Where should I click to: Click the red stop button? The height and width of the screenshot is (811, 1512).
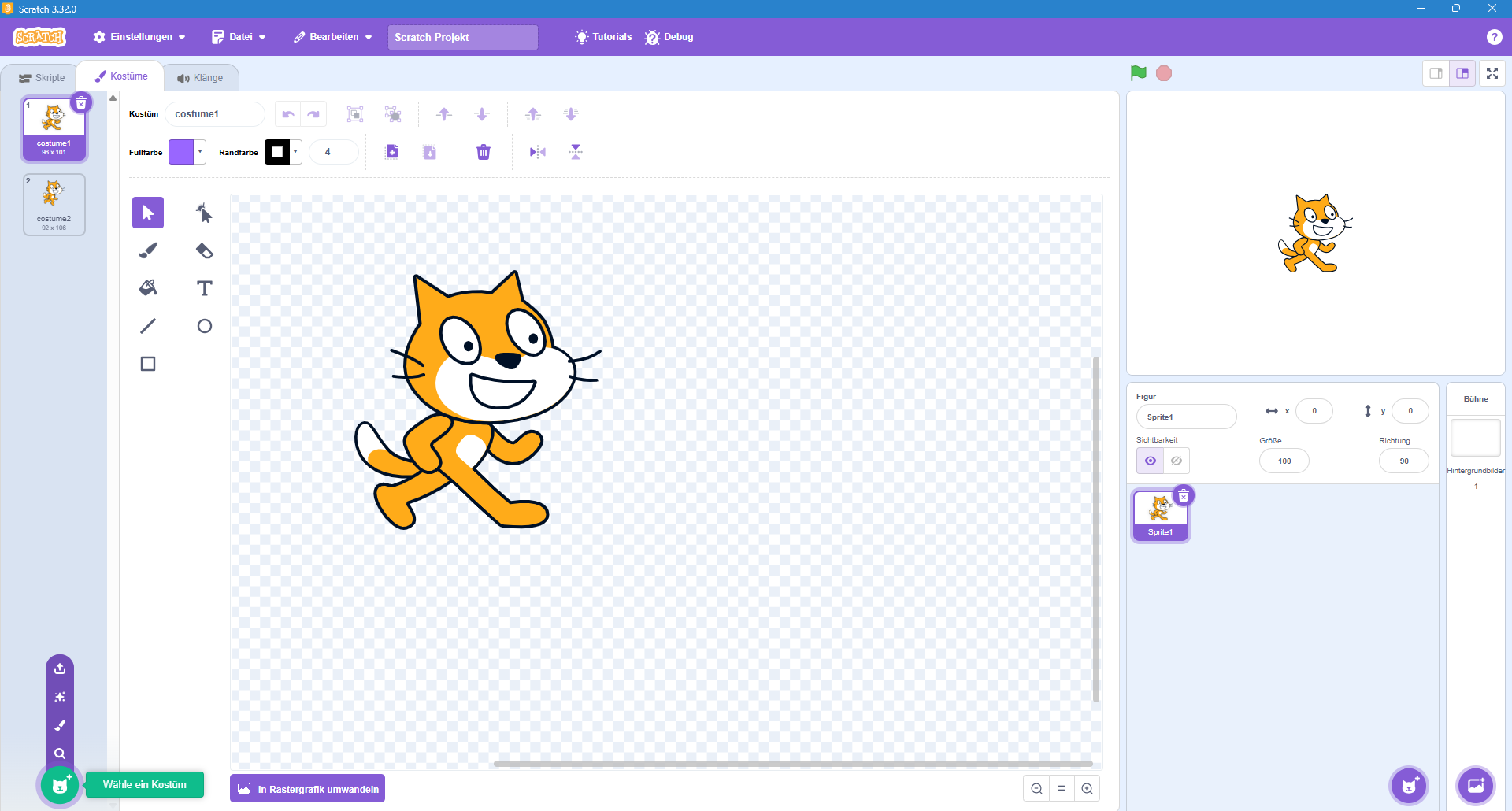point(1164,73)
